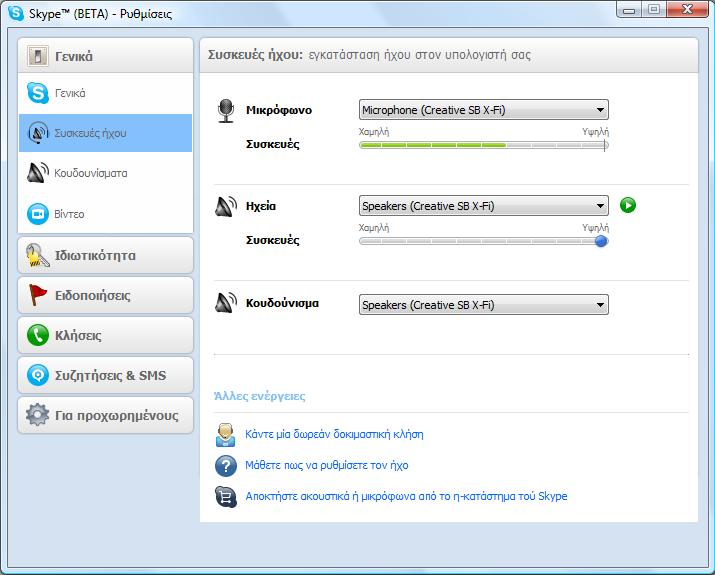Expand the Γενικά settings section header
This screenshot has height=575, width=715.
[x=105, y=56]
